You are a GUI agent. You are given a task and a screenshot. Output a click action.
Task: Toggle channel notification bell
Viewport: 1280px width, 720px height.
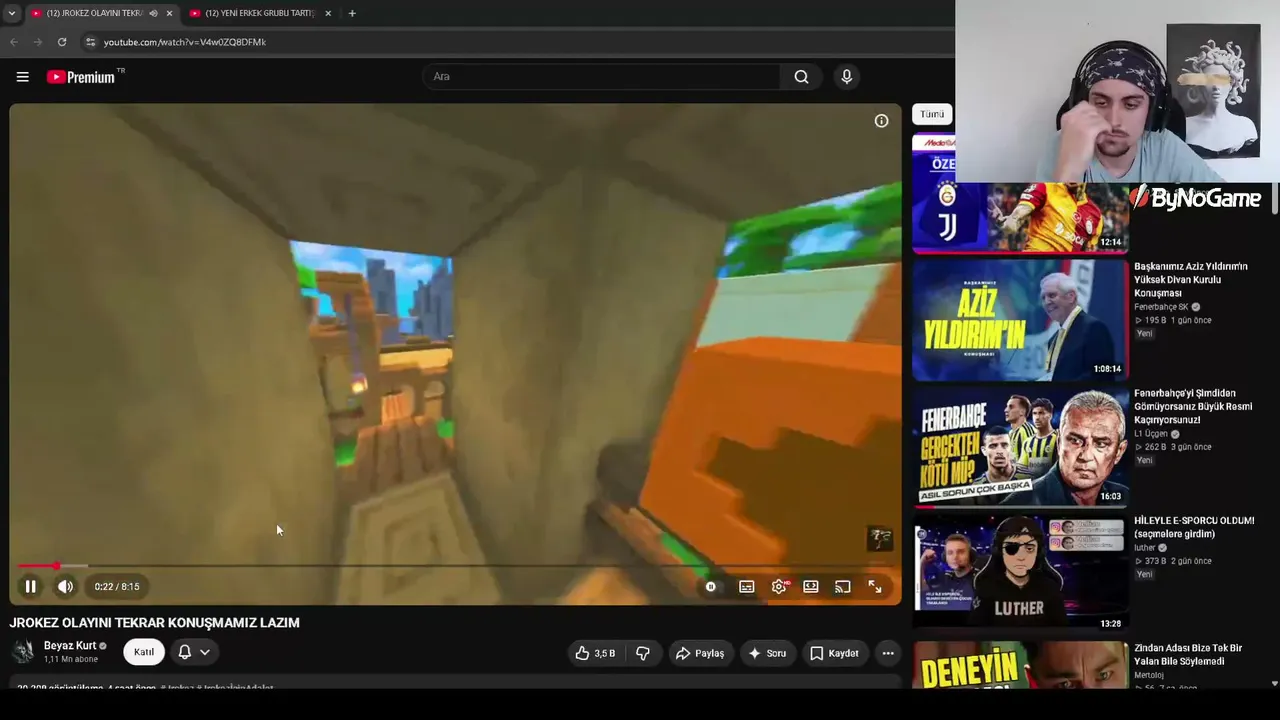coord(184,652)
